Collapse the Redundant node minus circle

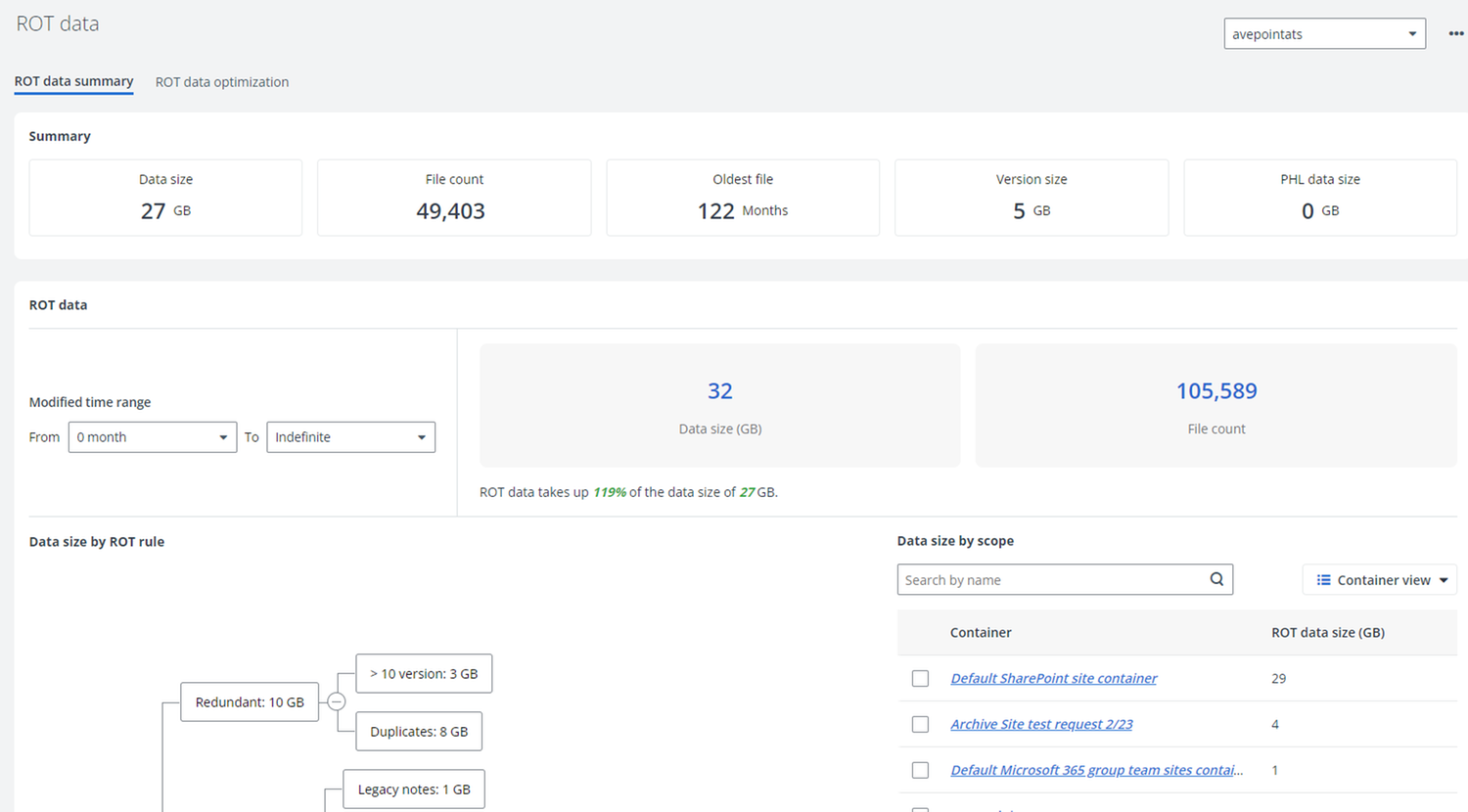(337, 701)
